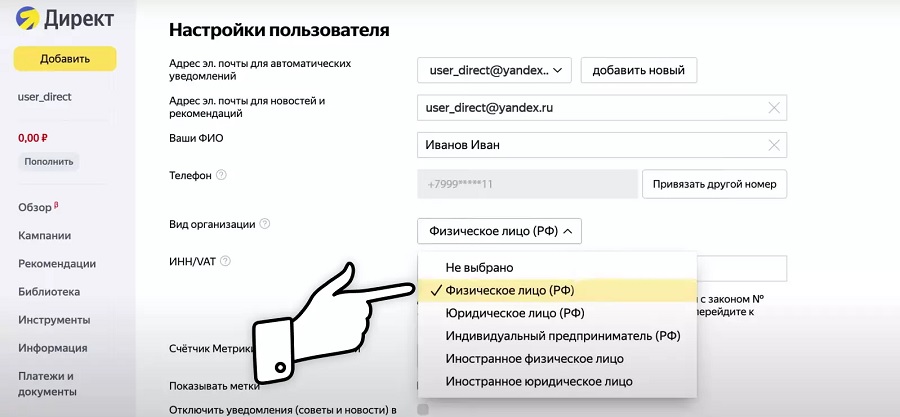Open Платежи и документы in sidebar
The image size is (900, 417).
tap(47, 384)
